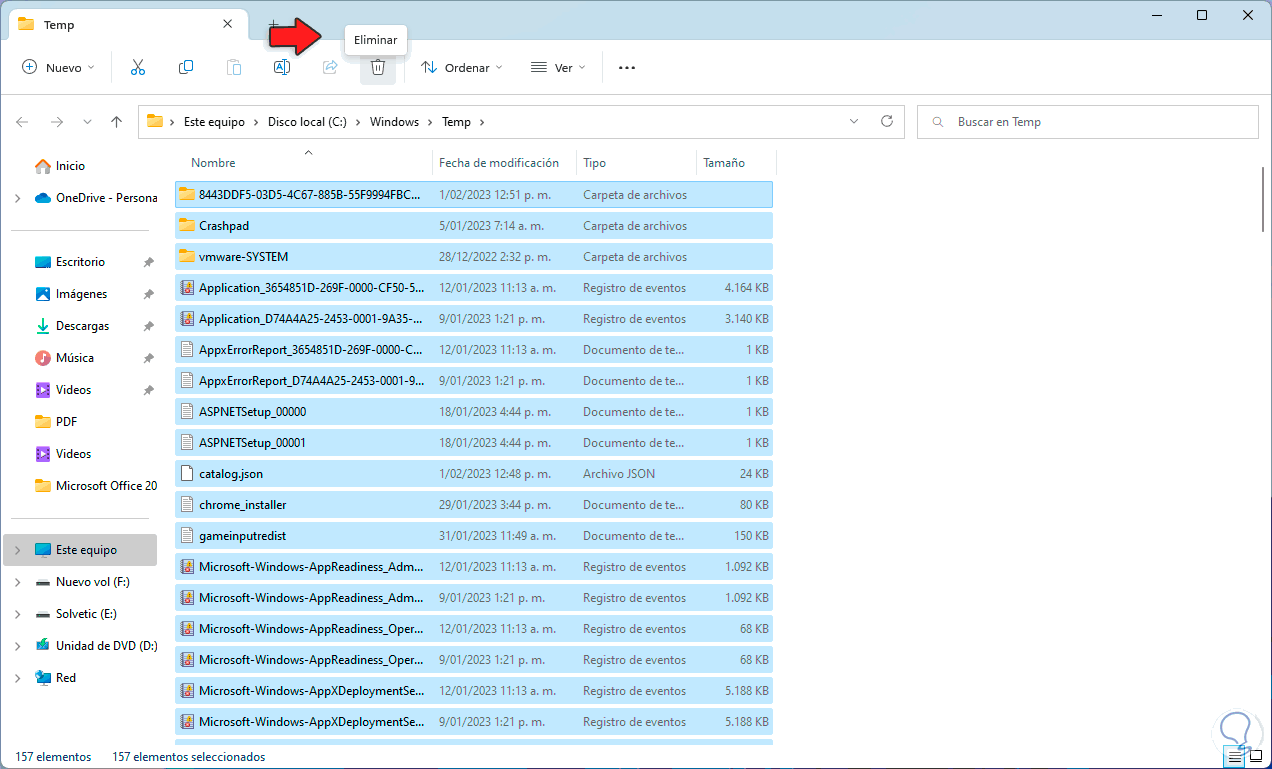Click the Rename icon in toolbar

(x=282, y=68)
